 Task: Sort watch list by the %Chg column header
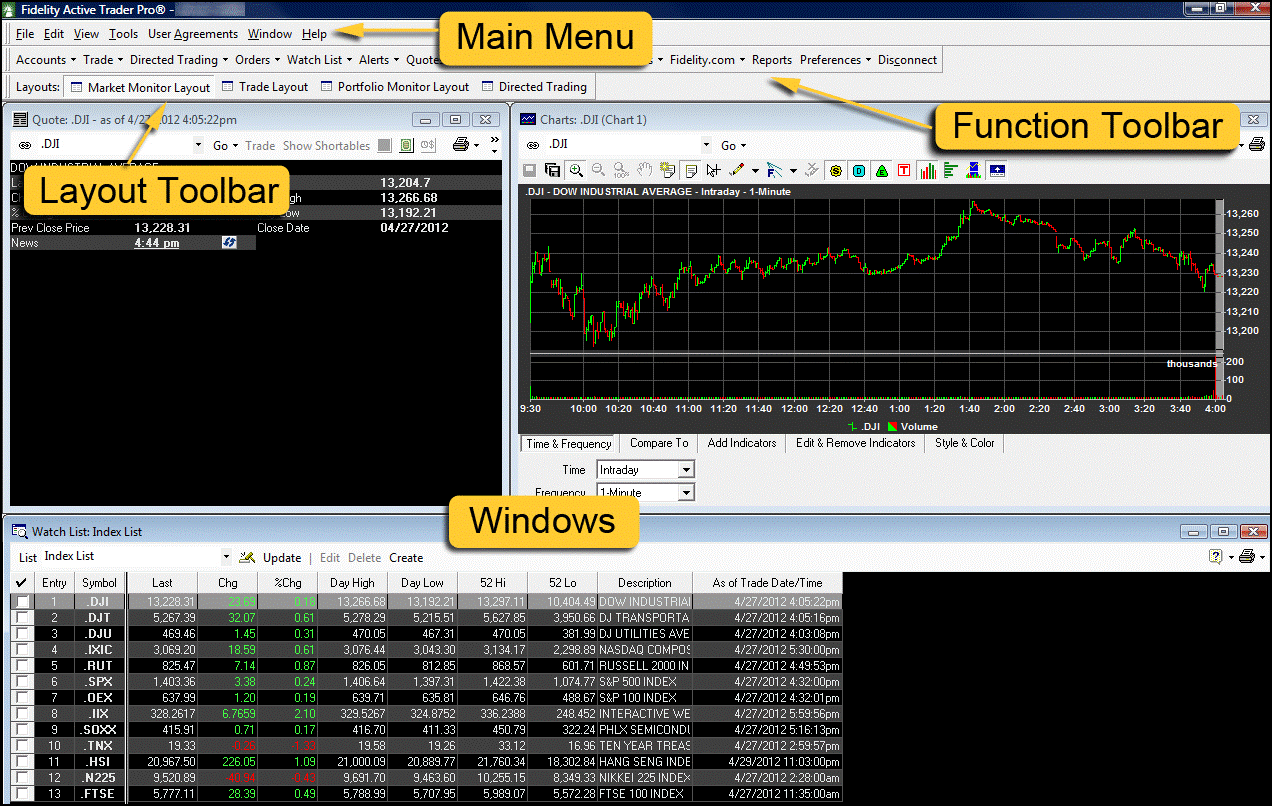coord(287,583)
